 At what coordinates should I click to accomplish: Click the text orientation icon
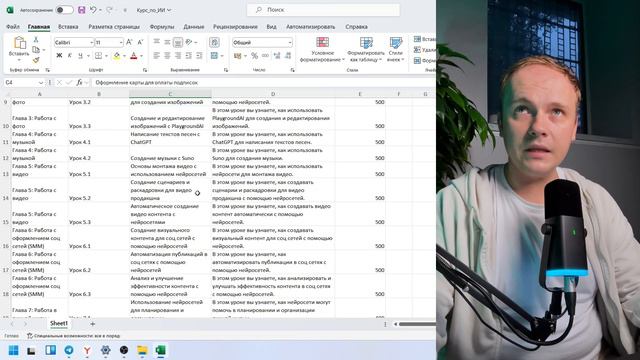(x=189, y=42)
